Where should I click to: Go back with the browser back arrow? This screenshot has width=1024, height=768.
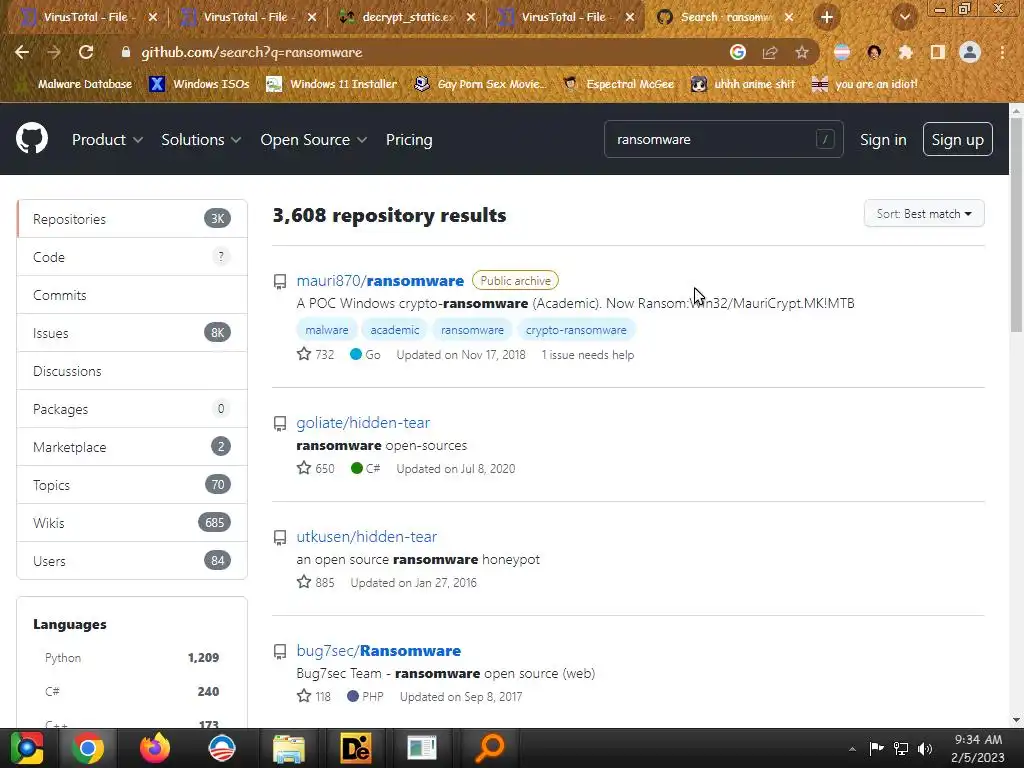22,52
